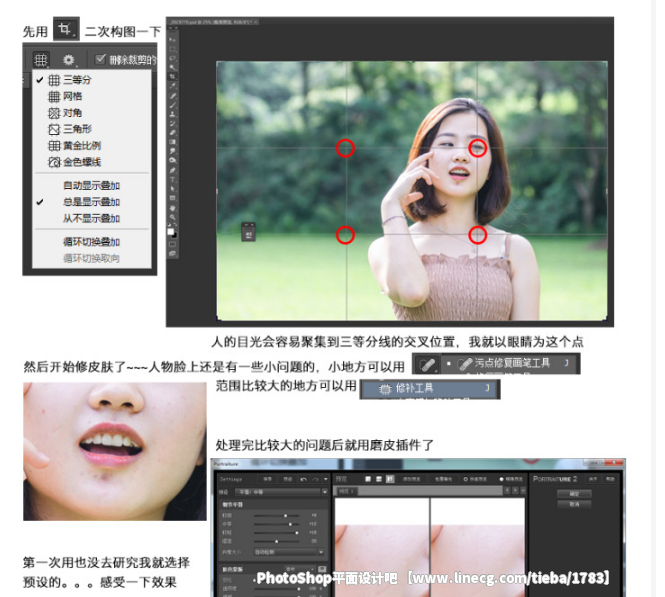Screen dimensions: 665x597
Task: Select 总是显示叠加 menu entry
Action: click(92, 202)
